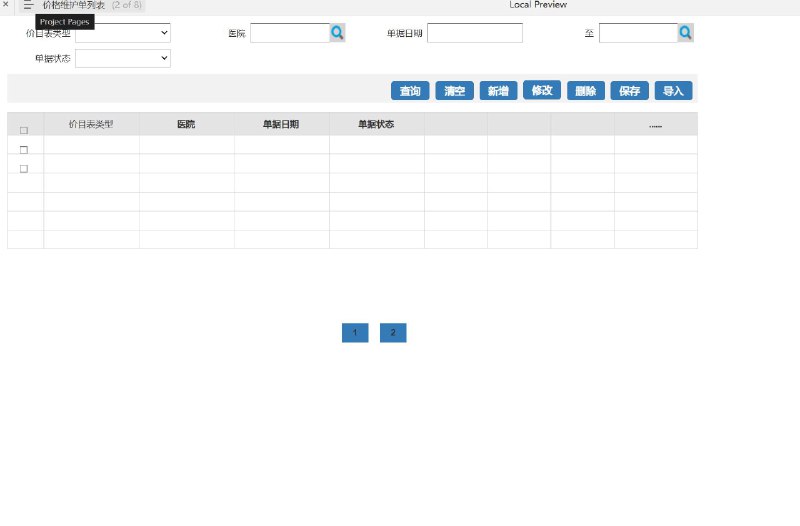Click the 清空 button
Screen dimensions: 800x526
point(455,91)
